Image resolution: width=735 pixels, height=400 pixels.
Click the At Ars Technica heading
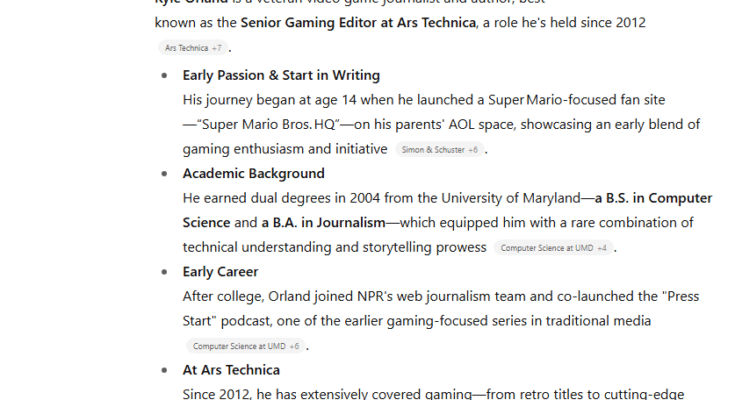[231, 370]
